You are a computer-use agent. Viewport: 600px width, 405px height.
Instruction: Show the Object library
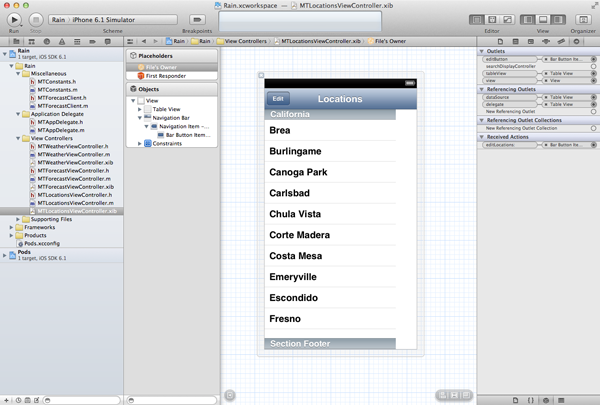[x=546, y=400]
